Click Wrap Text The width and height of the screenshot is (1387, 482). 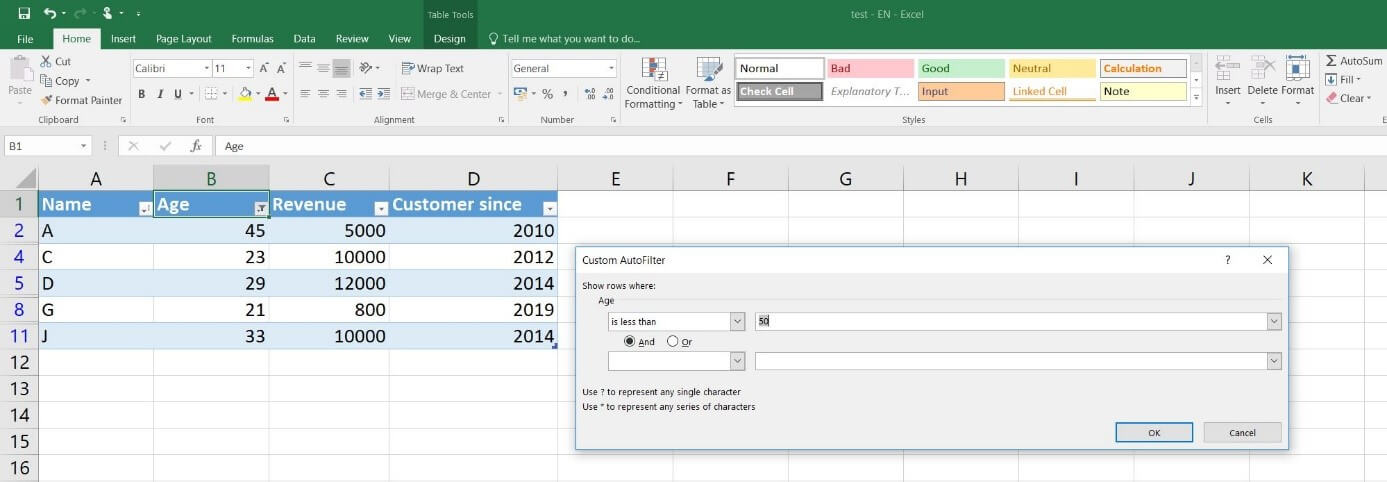tap(433, 68)
